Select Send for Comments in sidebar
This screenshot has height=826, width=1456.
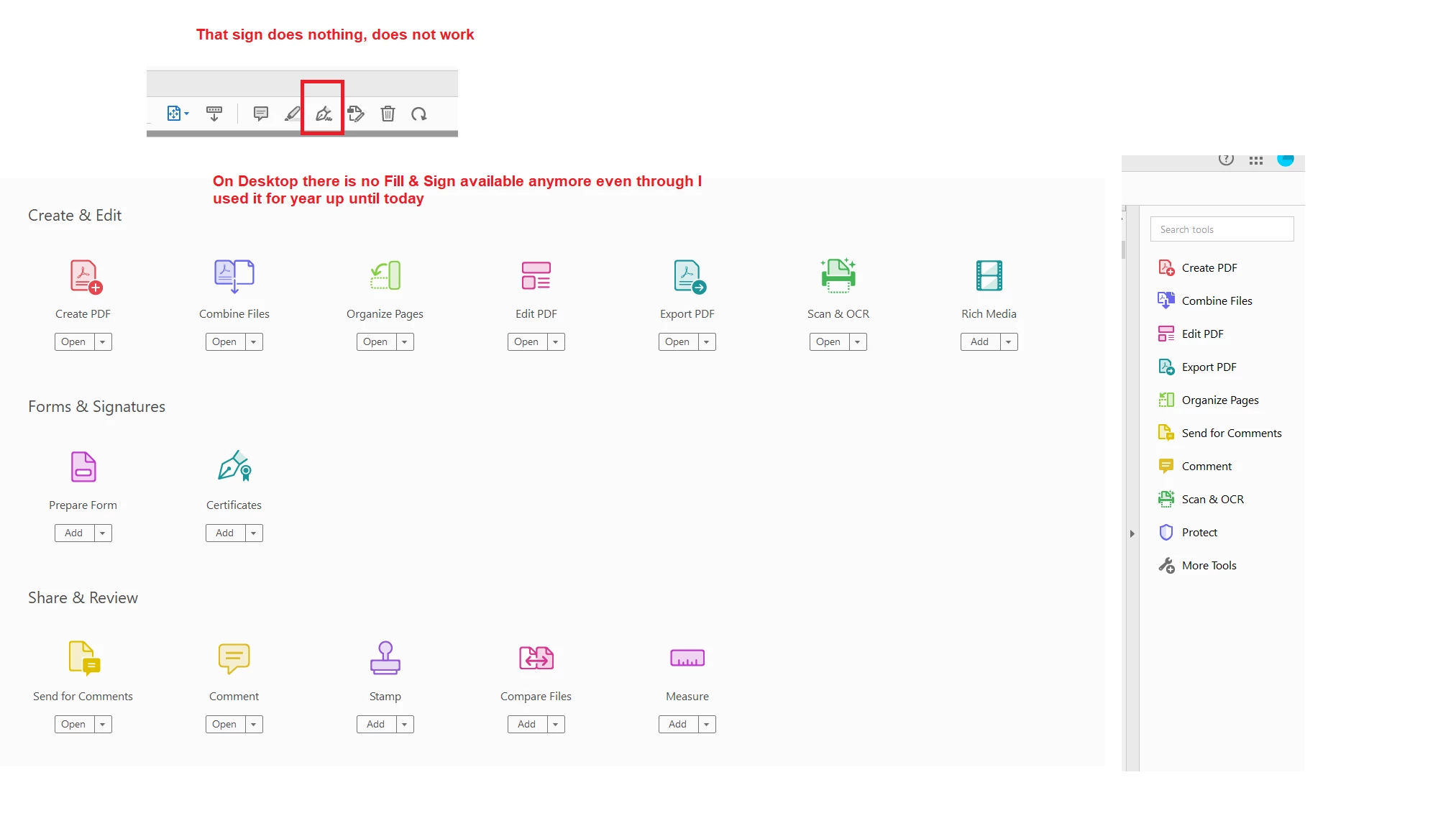(x=1231, y=433)
